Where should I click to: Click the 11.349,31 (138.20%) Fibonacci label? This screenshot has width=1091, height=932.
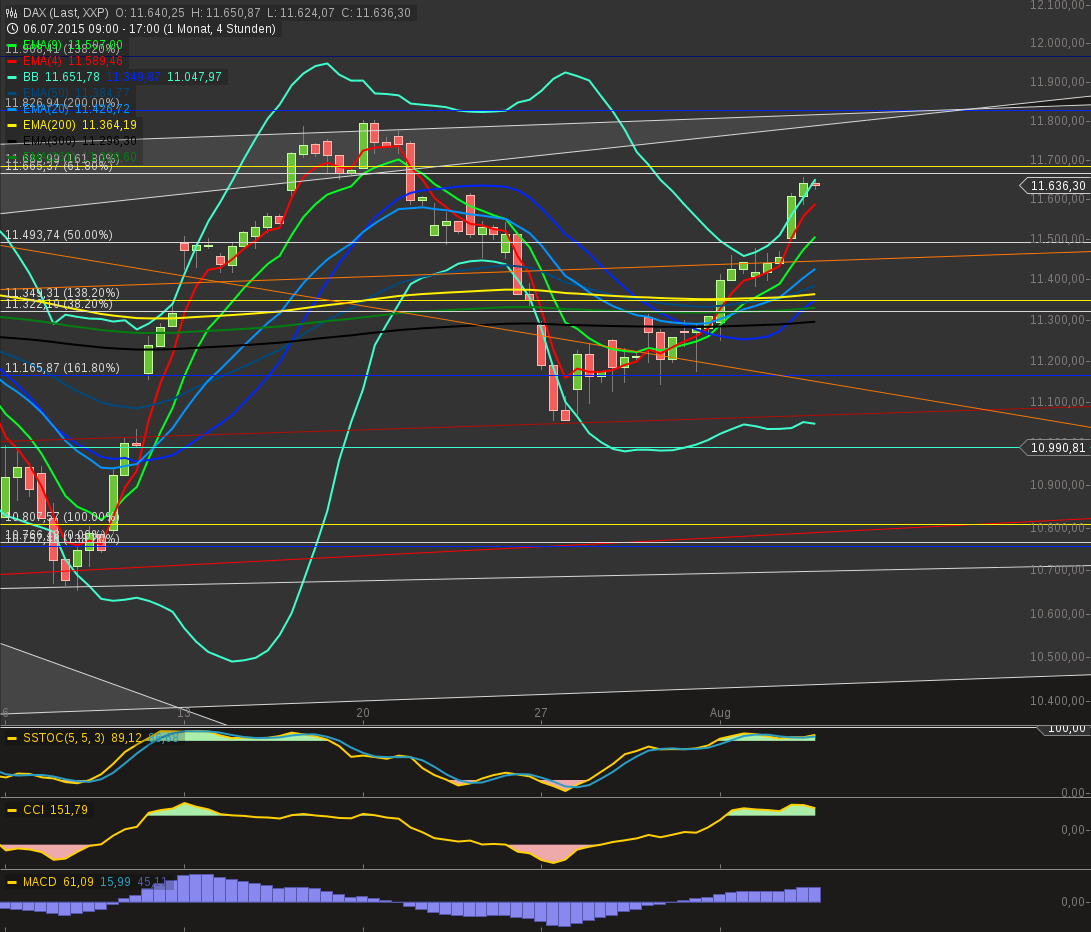(x=63, y=293)
